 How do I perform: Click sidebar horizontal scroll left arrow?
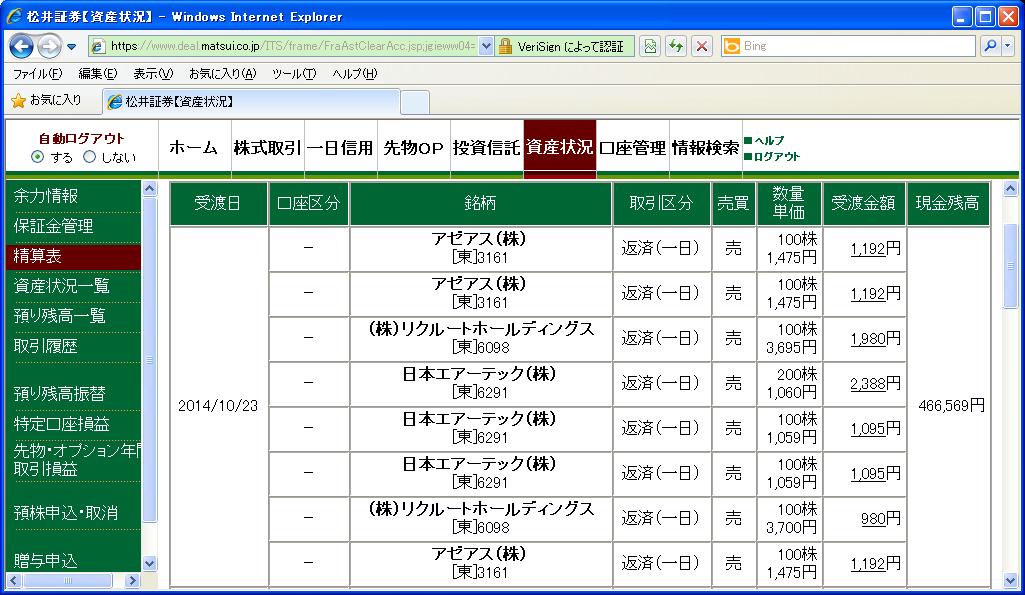14,580
